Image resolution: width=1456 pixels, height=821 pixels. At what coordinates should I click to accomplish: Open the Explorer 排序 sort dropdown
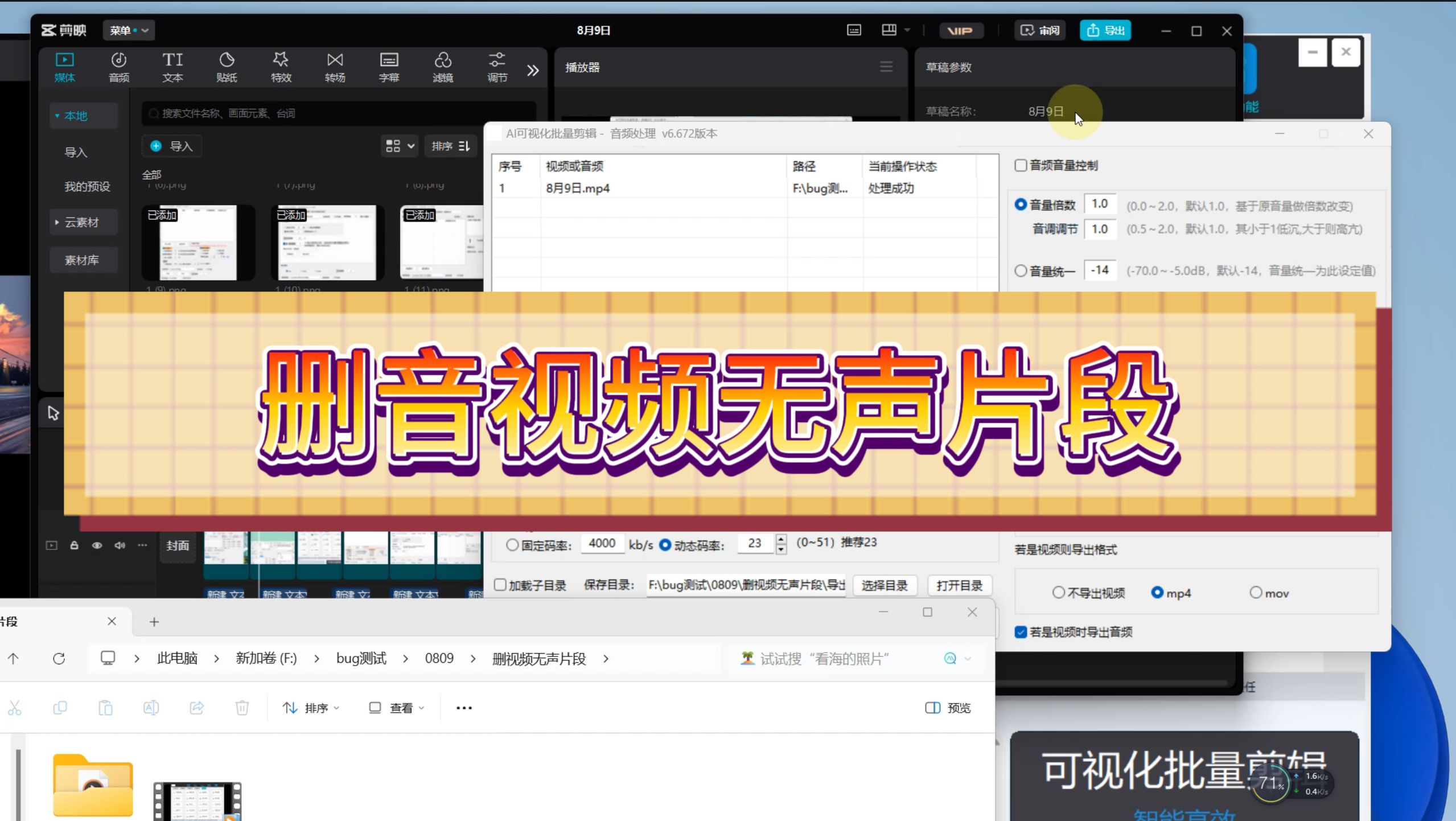point(311,708)
